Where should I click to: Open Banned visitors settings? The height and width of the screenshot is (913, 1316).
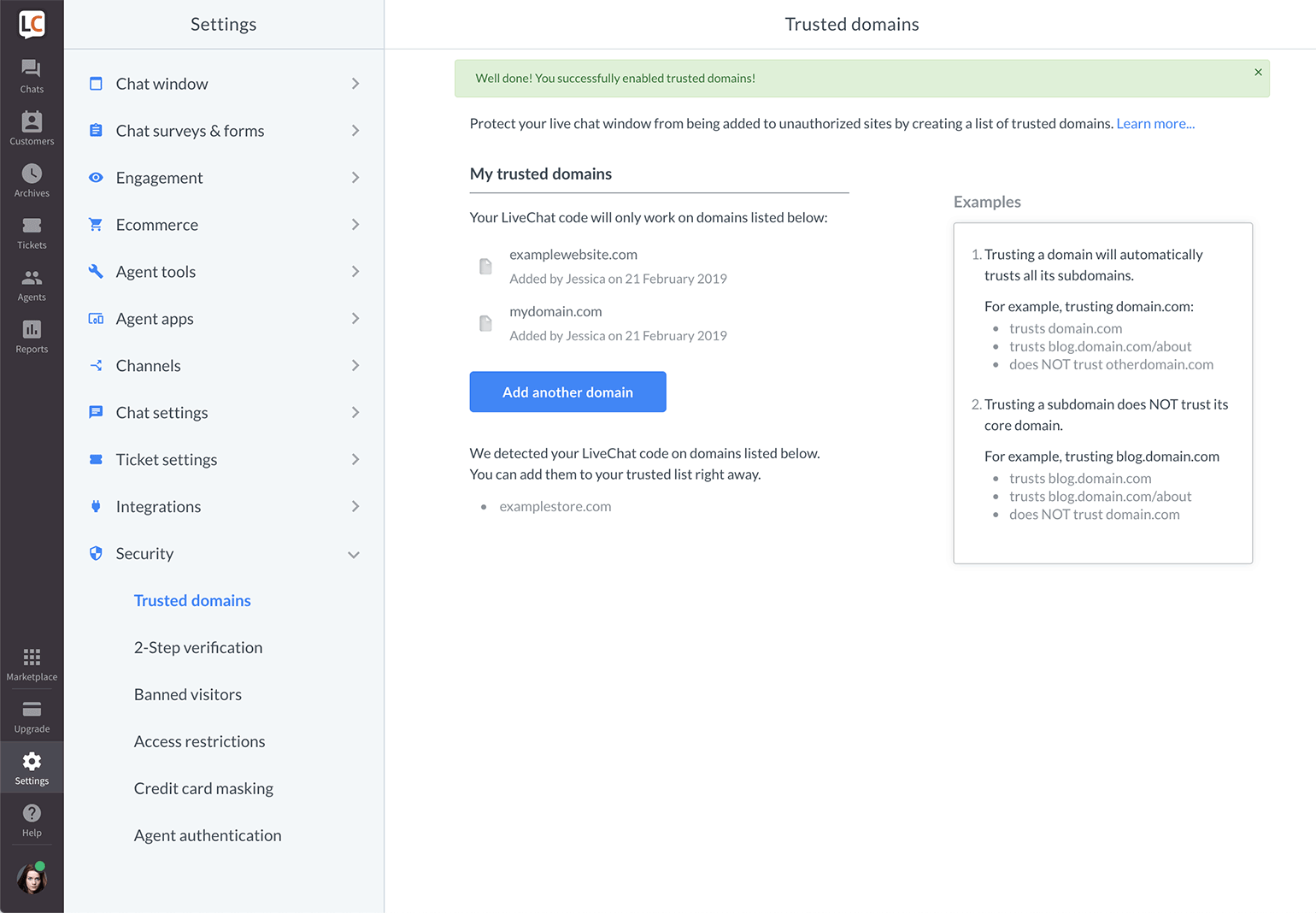click(188, 695)
